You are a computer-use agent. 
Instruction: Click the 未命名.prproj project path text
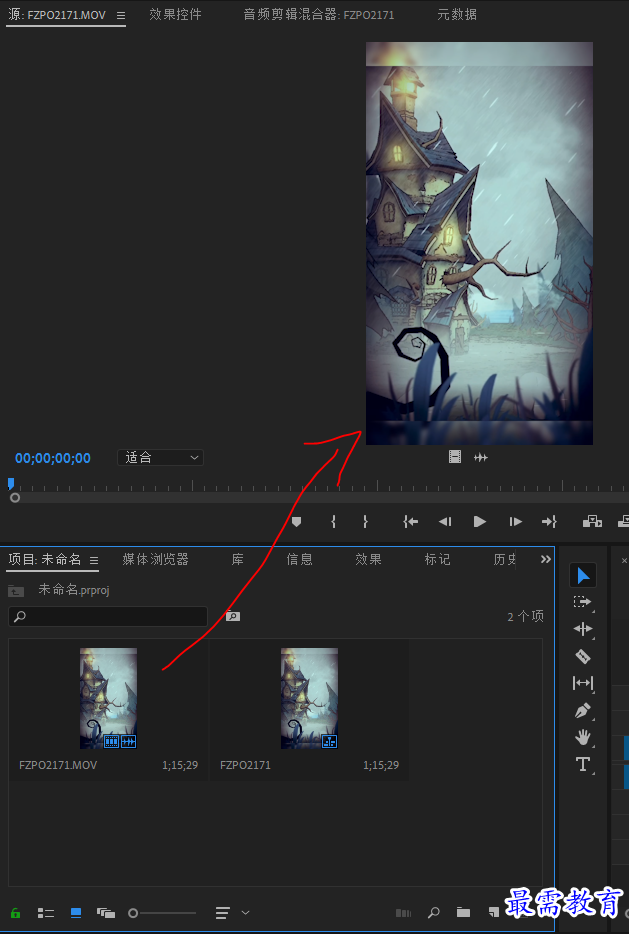pos(74,590)
